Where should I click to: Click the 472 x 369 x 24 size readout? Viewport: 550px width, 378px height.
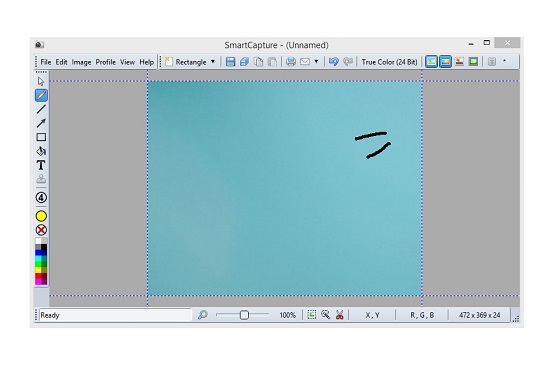tap(479, 315)
